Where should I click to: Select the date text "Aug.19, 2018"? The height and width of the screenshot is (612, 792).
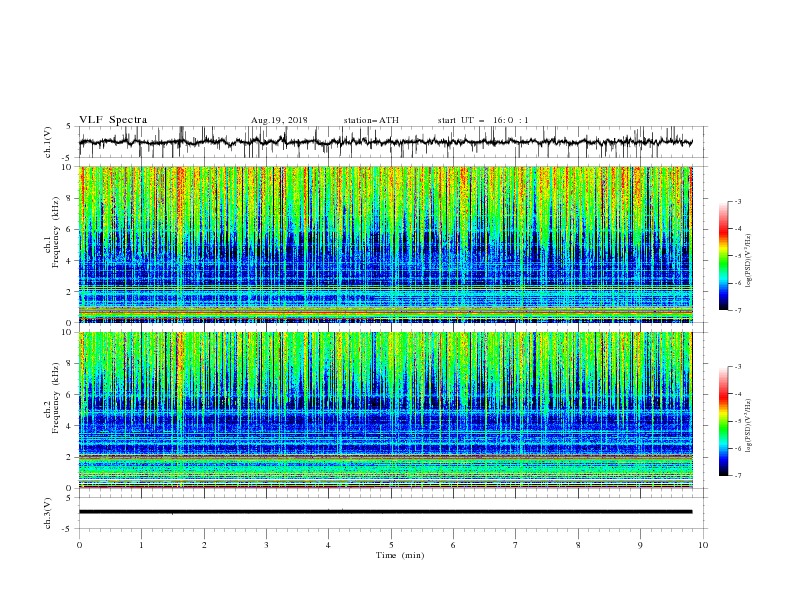[x=279, y=120]
